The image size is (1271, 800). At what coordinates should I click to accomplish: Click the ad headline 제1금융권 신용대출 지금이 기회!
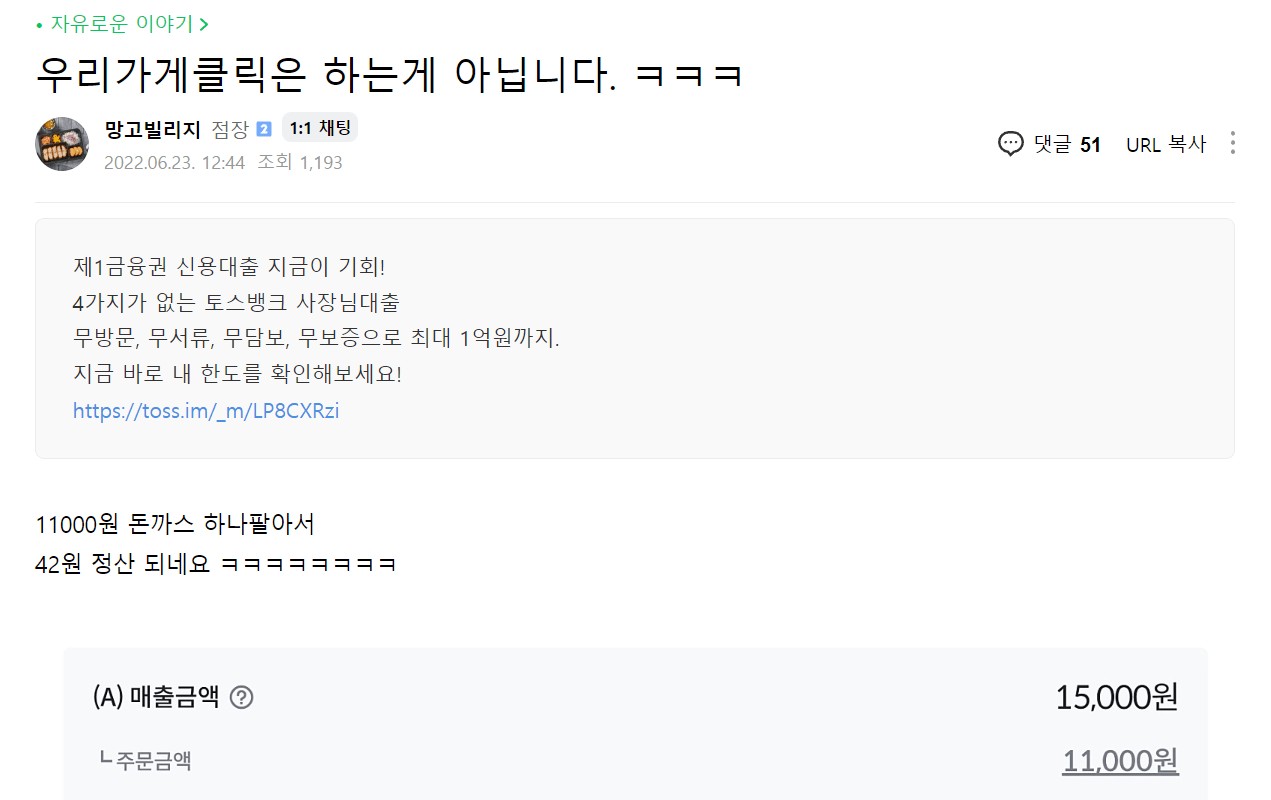[229, 267]
